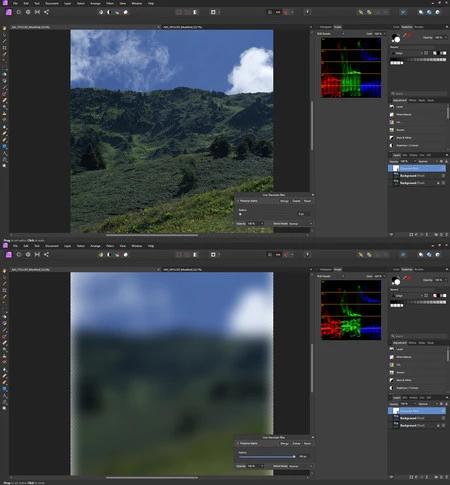Click Delete in top blur dialog
This screenshot has width=450, height=485.
(296, 201)
